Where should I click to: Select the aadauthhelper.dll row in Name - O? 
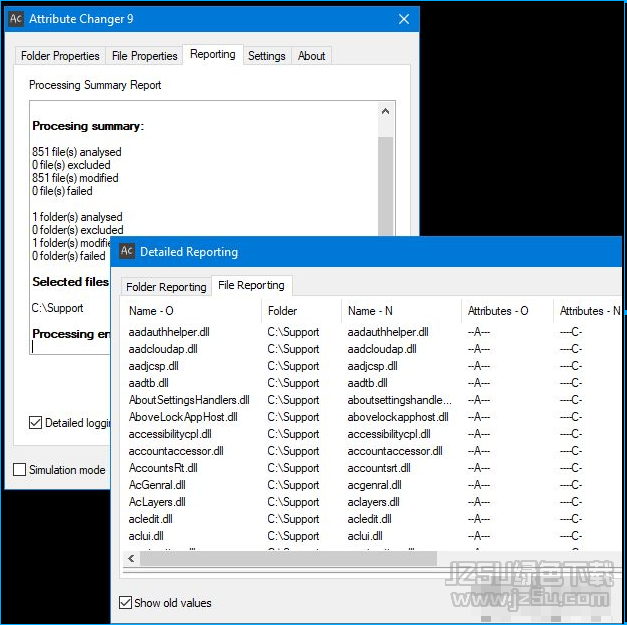pos(169,332)
